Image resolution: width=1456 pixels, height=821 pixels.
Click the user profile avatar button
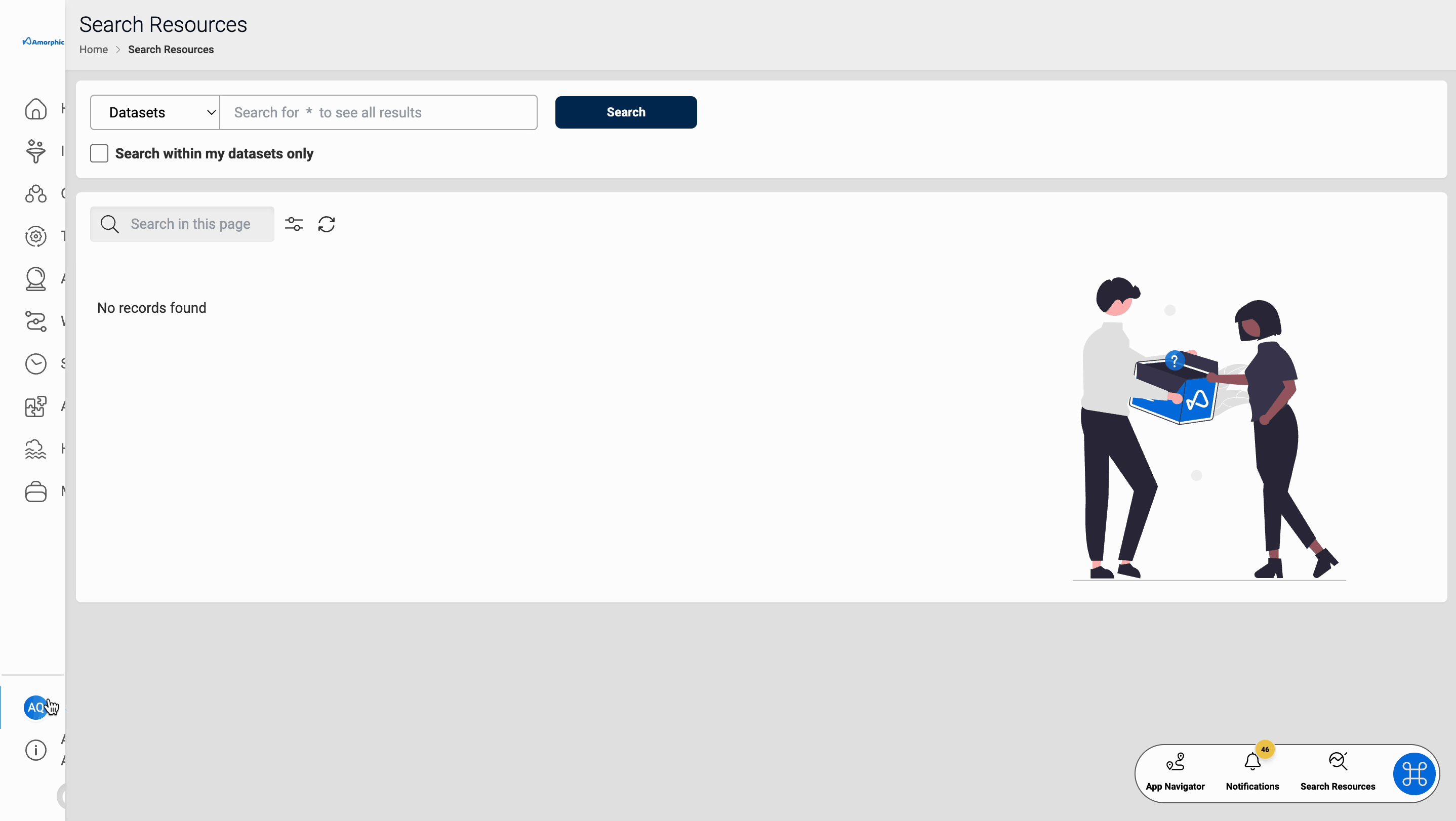pyautogui.click(x=36, y=707)
